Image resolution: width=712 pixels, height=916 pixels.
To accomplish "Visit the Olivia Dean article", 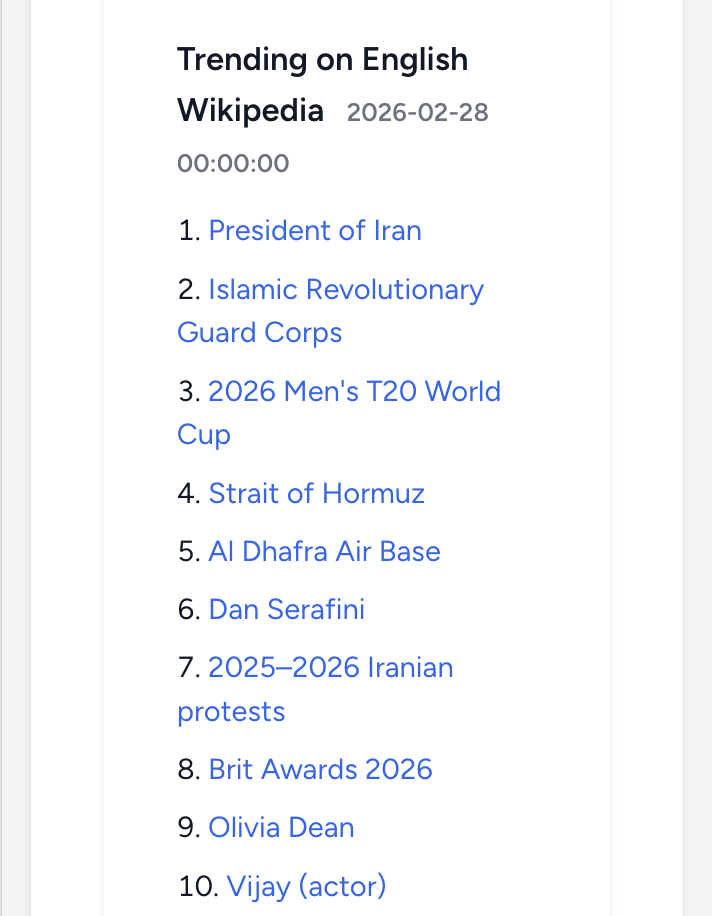I will (281, 827).
